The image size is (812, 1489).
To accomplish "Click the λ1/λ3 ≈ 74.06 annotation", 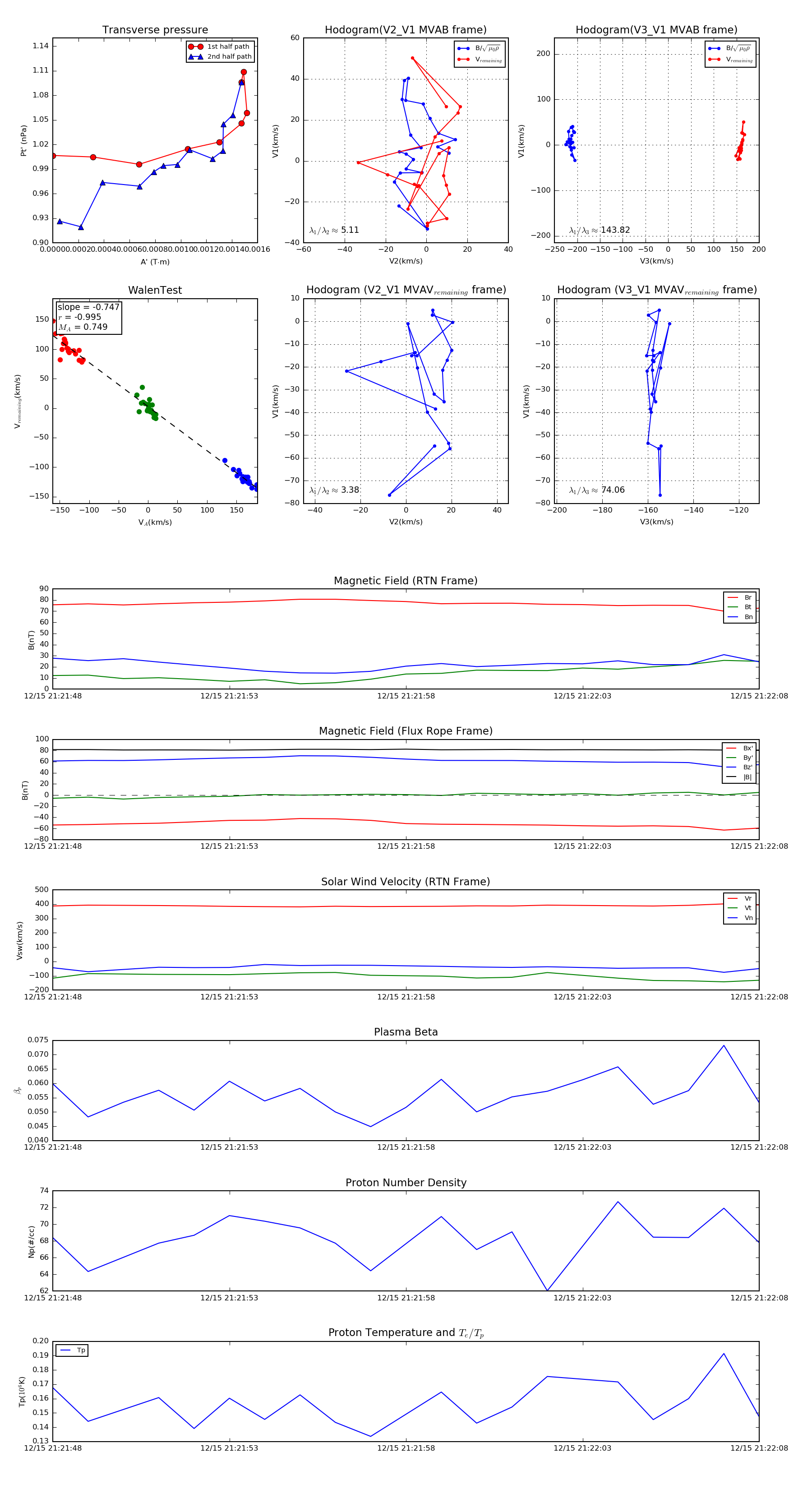I will point(597,490).
